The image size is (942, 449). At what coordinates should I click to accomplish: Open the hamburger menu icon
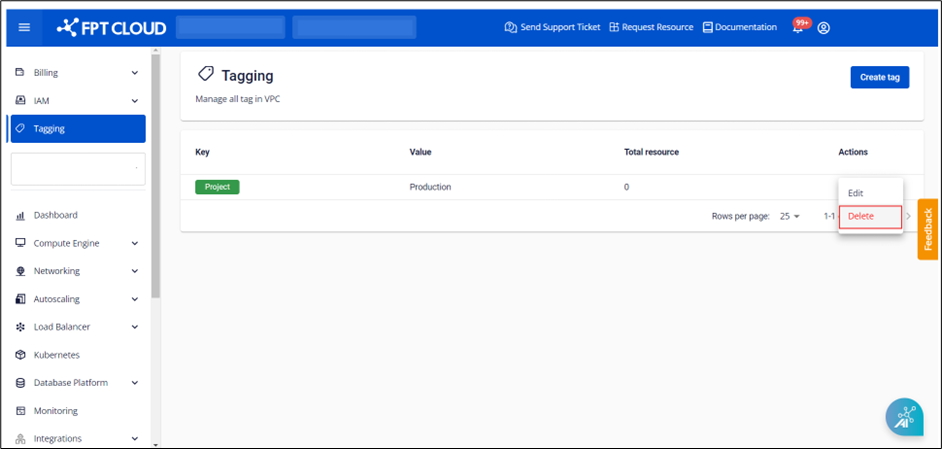click(x=25, y=27)
